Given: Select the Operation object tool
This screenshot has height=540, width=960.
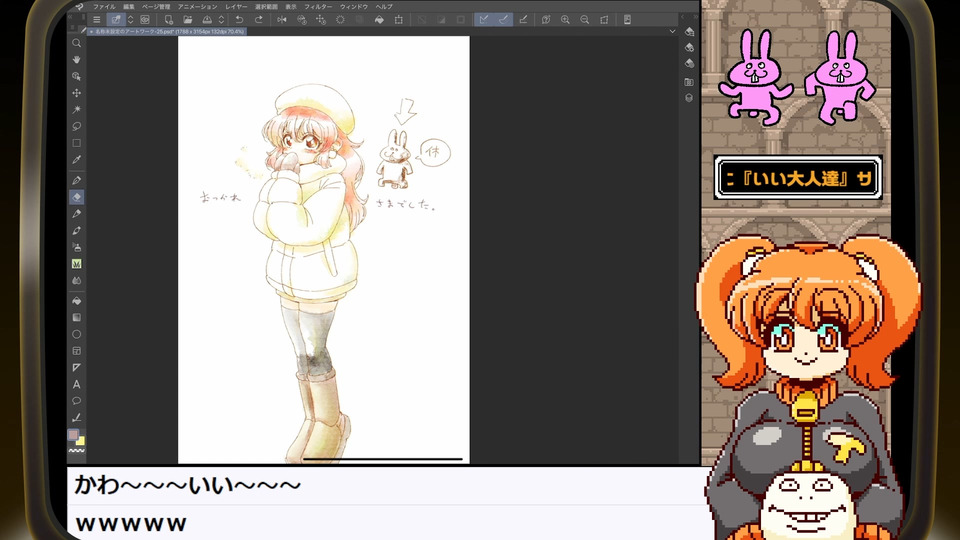Looking at the screenshot, I should coord(77,77).
